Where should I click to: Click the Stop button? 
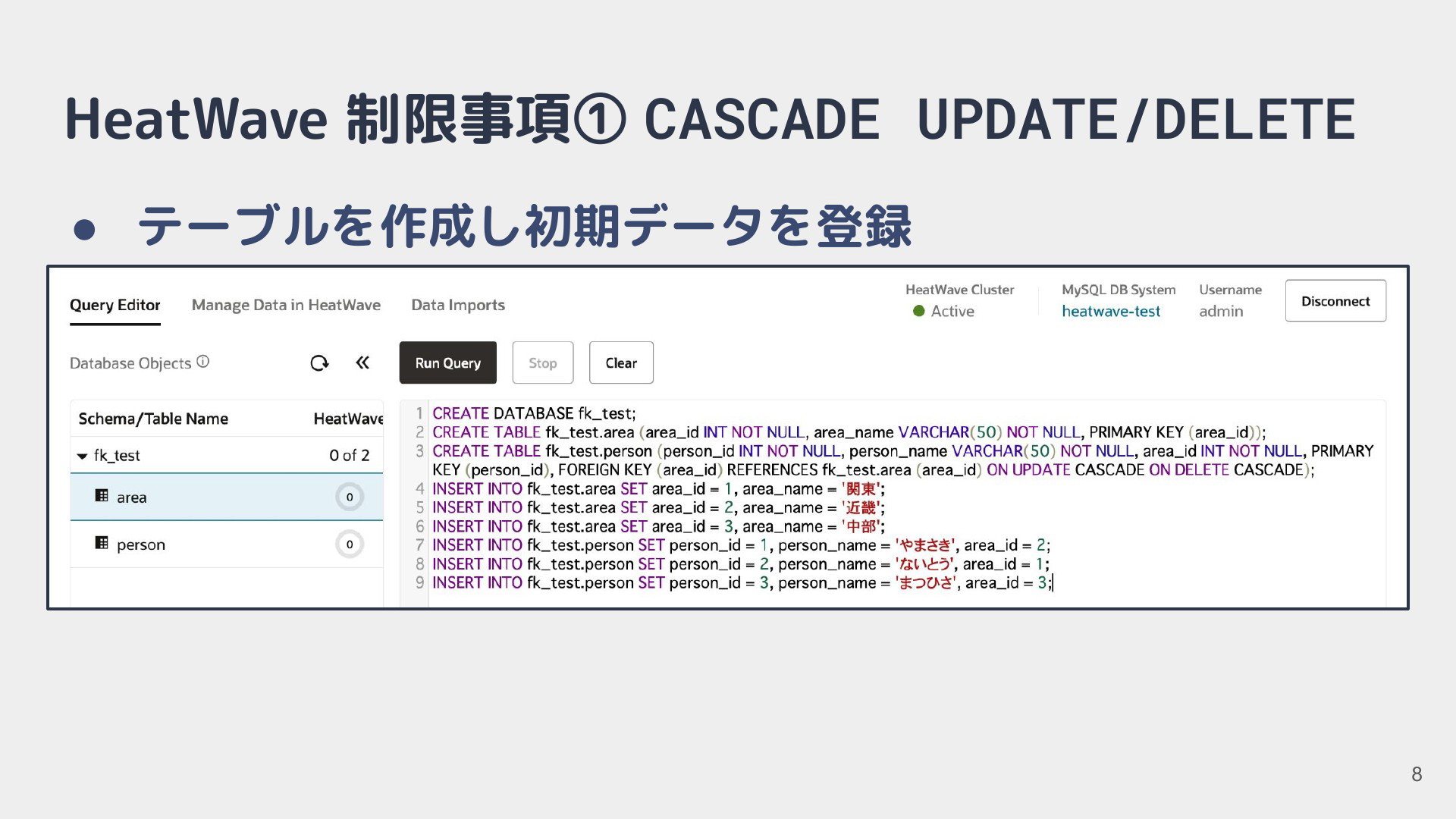tap(543, 362)
